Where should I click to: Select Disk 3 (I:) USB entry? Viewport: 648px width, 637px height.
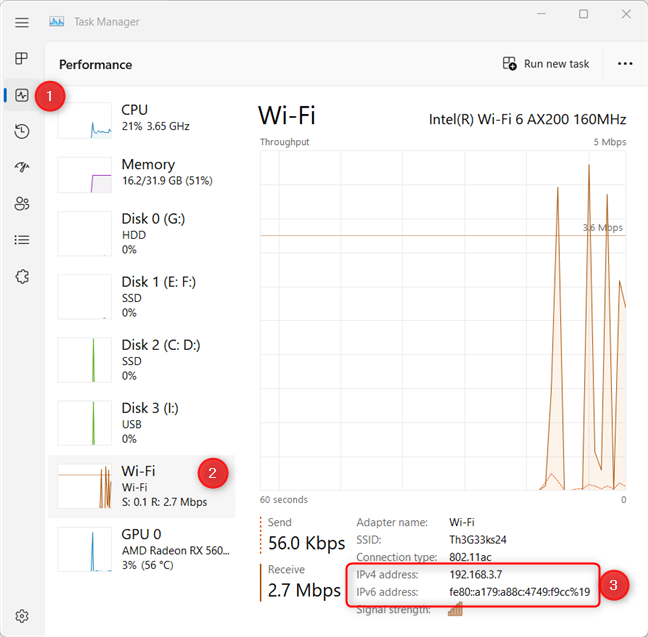(x=142, y=423)
